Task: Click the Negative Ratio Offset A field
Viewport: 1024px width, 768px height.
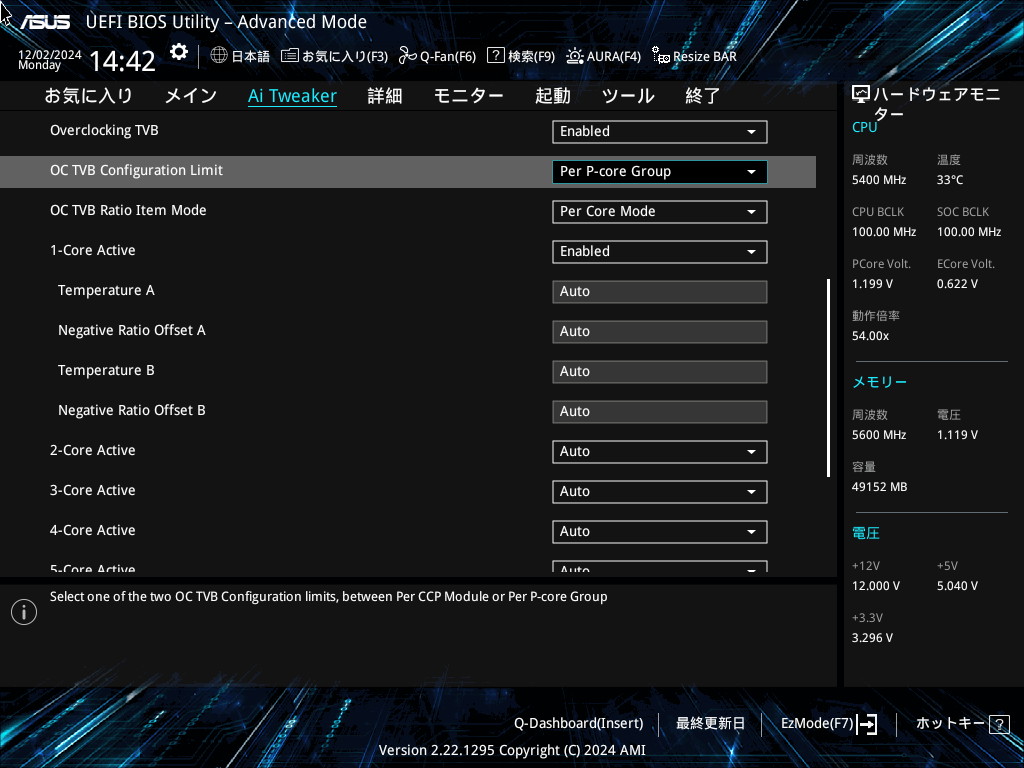Action: point(660,332)
